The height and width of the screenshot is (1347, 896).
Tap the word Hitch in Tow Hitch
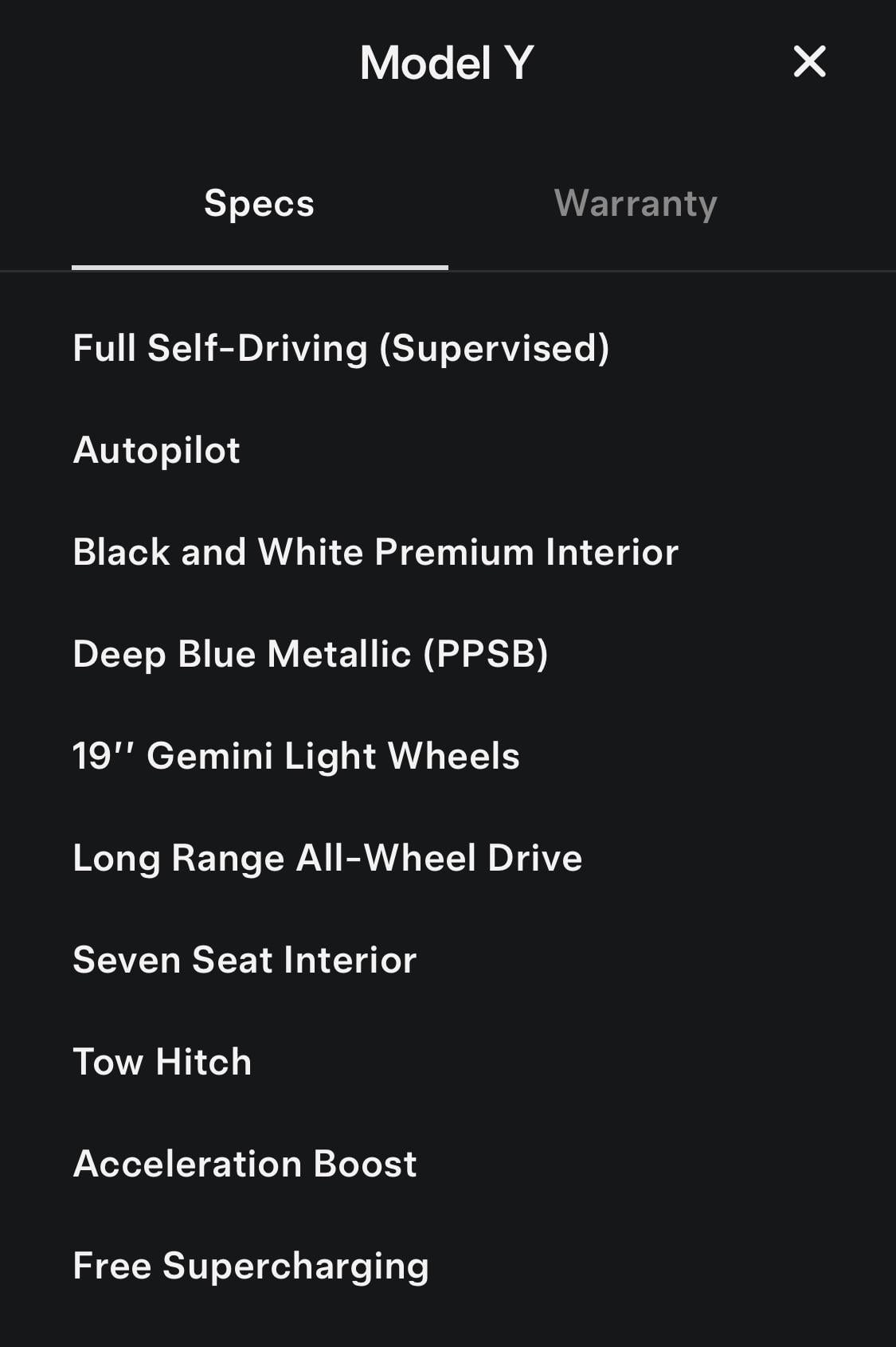tap(203, 1062)
